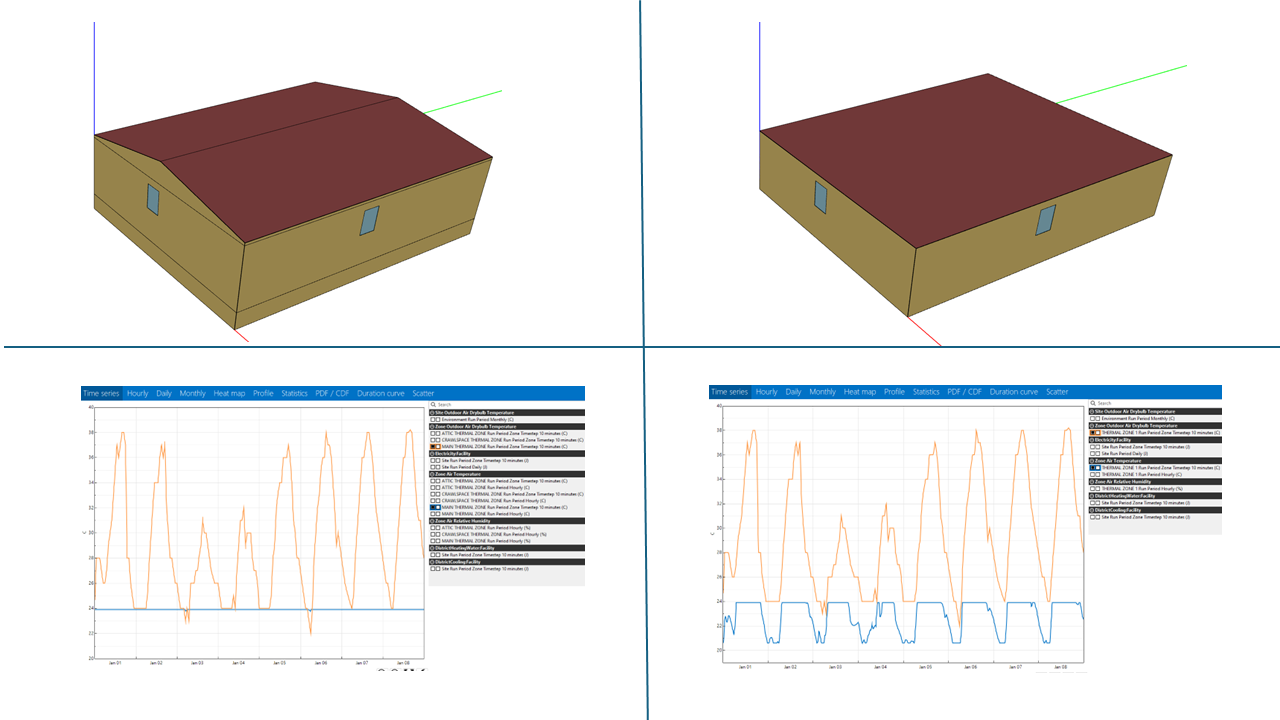Select 'Environment Run Period Monthly (C)' in left panel
The width and height of the screenshot is (1280, 720).
[x=507, y=419]
